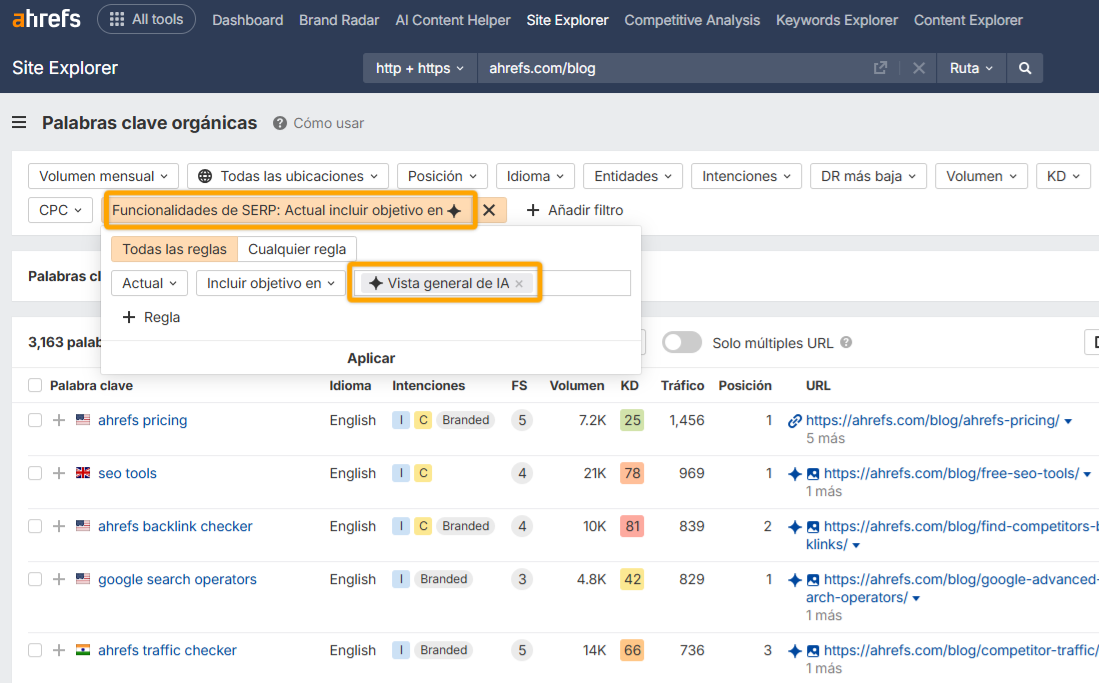Check the google search operators row checkbox
Image resolution: width=1099 pixels, height=683 pixels.
pos(35,579)
